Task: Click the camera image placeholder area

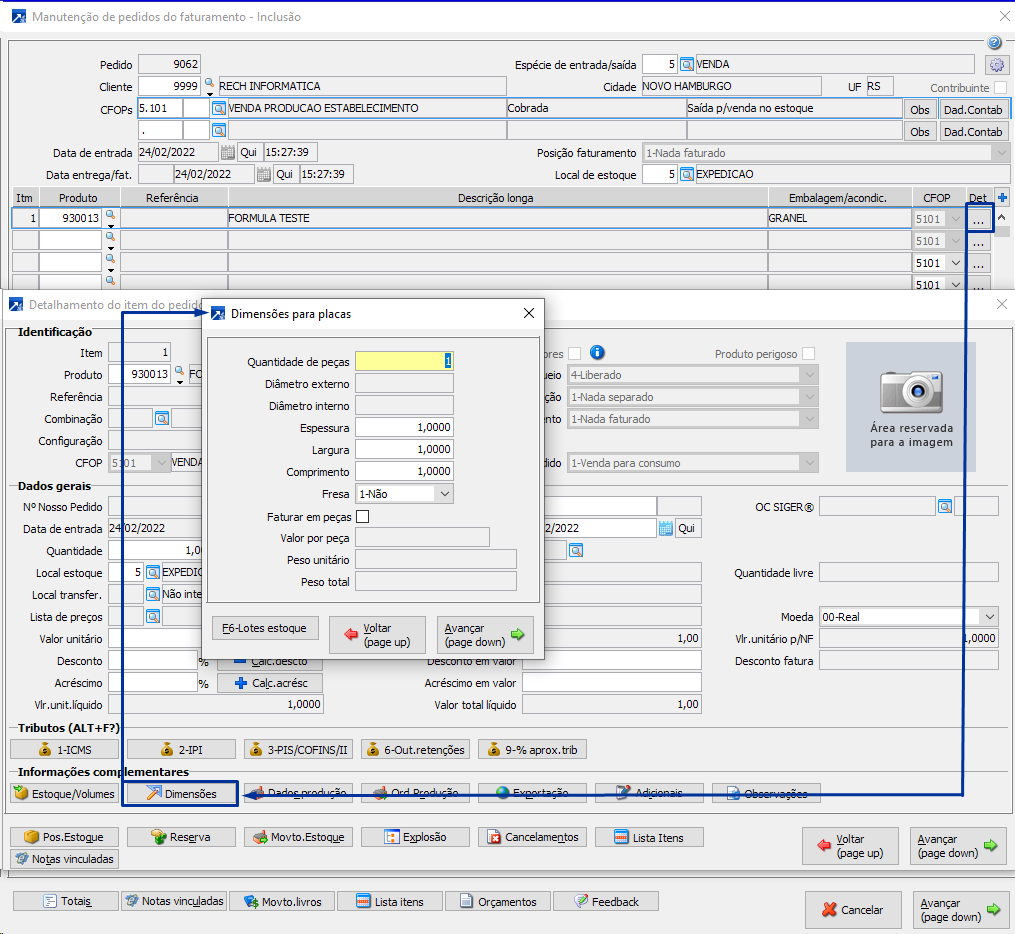Action: [910, 406]
